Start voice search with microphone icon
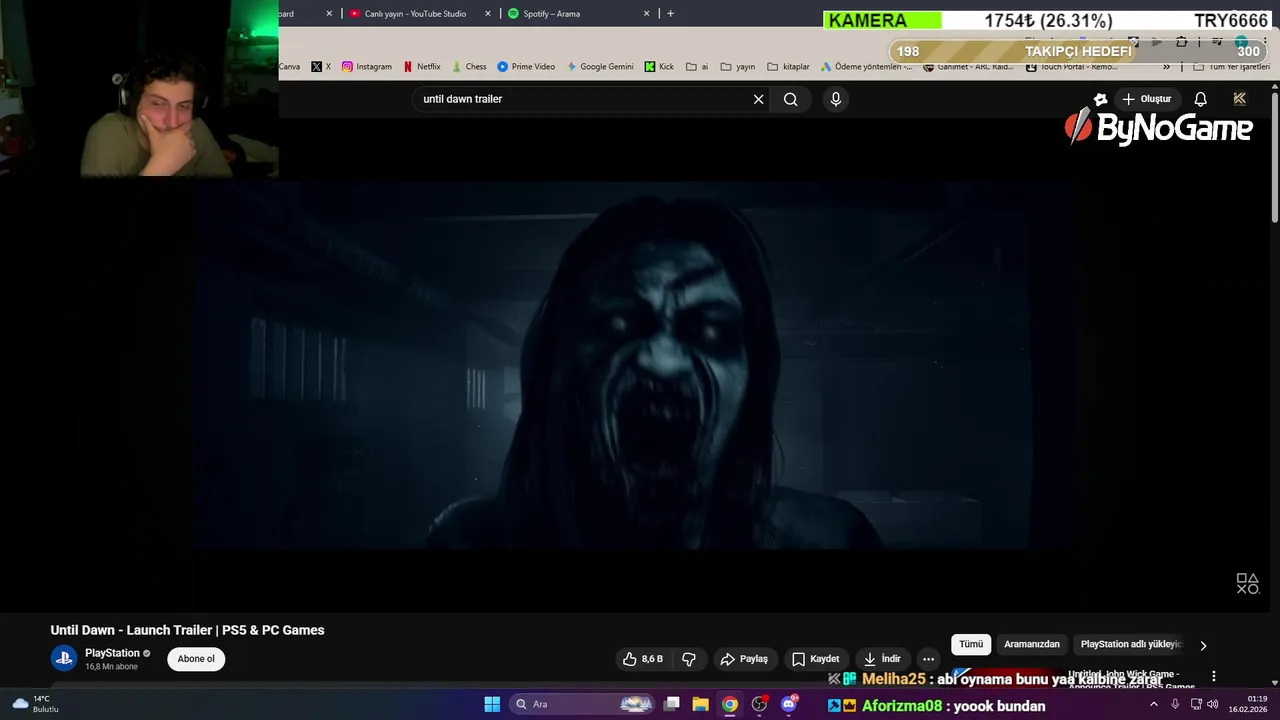 [836, 99]
